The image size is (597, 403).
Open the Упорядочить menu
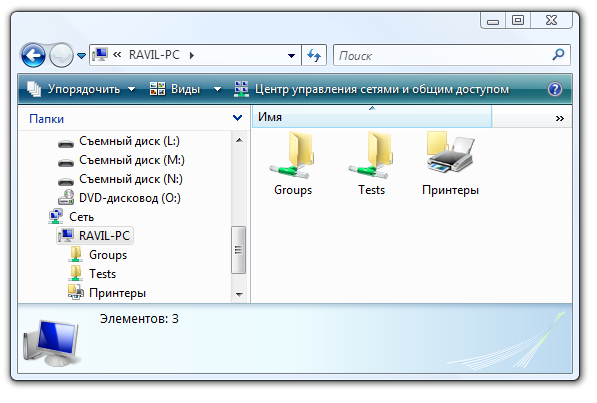coord(81,89)
